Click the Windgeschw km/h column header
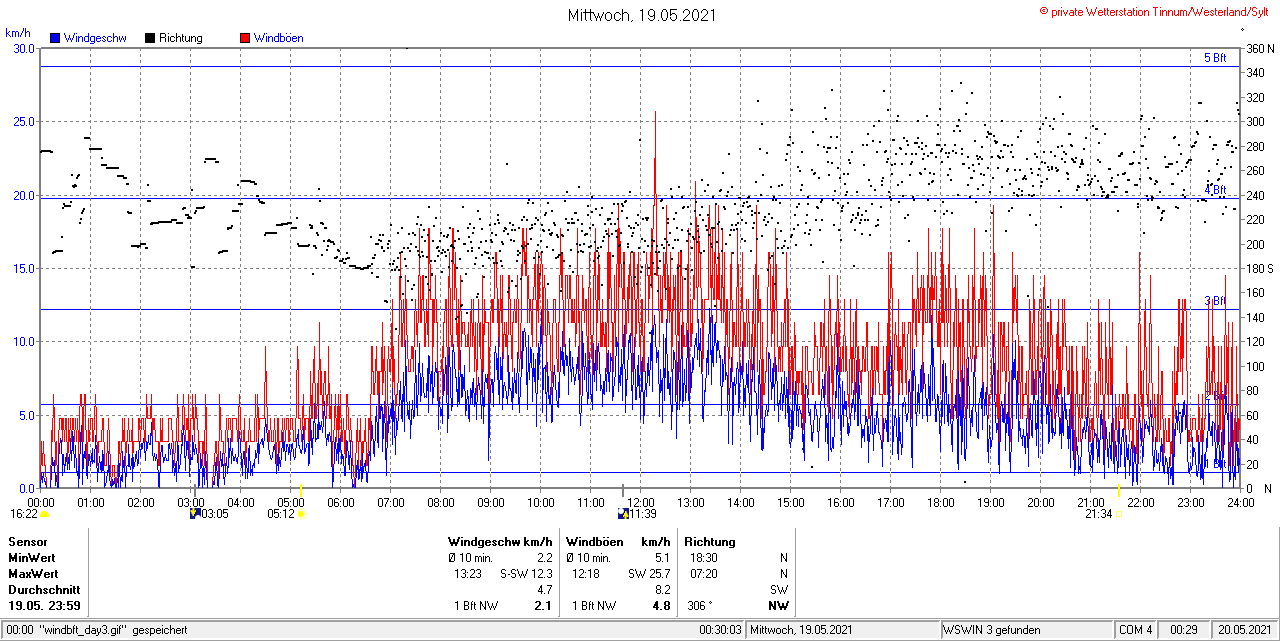The width and height of the screenshot is (1280, 641). [501, 542]
